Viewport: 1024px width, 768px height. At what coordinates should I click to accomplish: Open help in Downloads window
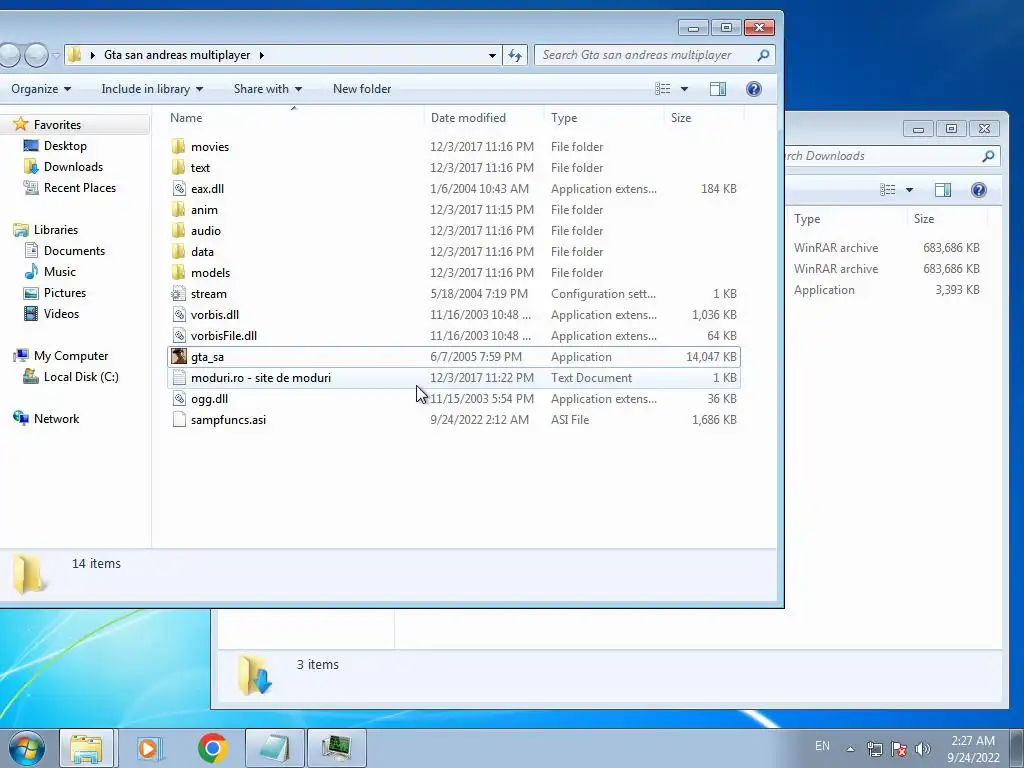pos(978,190)
